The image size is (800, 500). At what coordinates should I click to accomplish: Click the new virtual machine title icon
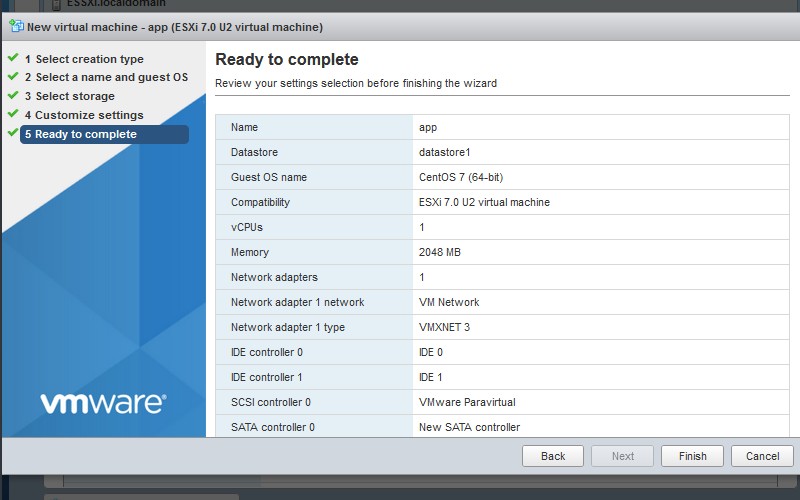16,26
